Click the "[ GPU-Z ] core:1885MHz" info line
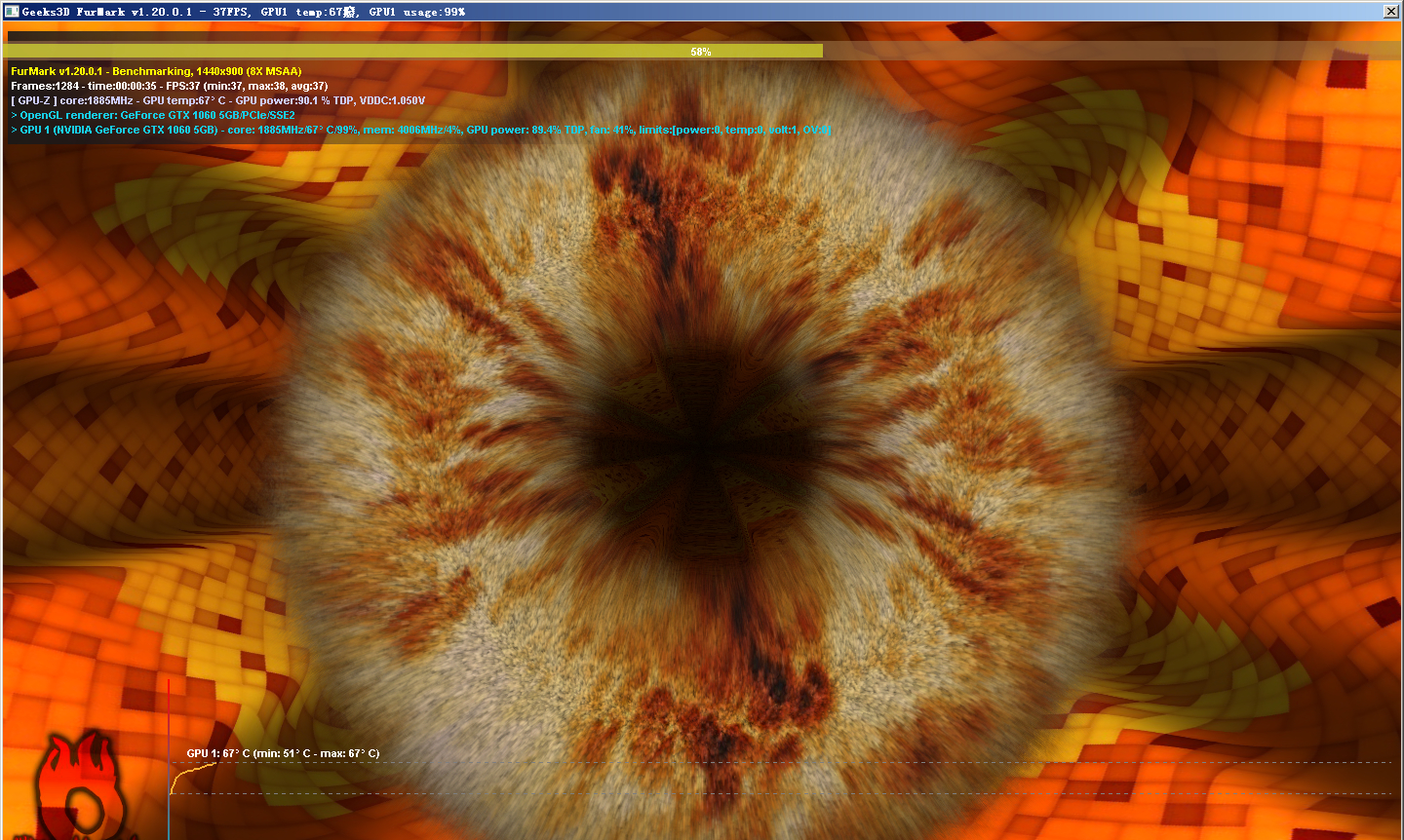This screenshot has height=840, width=1404. tap(217, 100)
